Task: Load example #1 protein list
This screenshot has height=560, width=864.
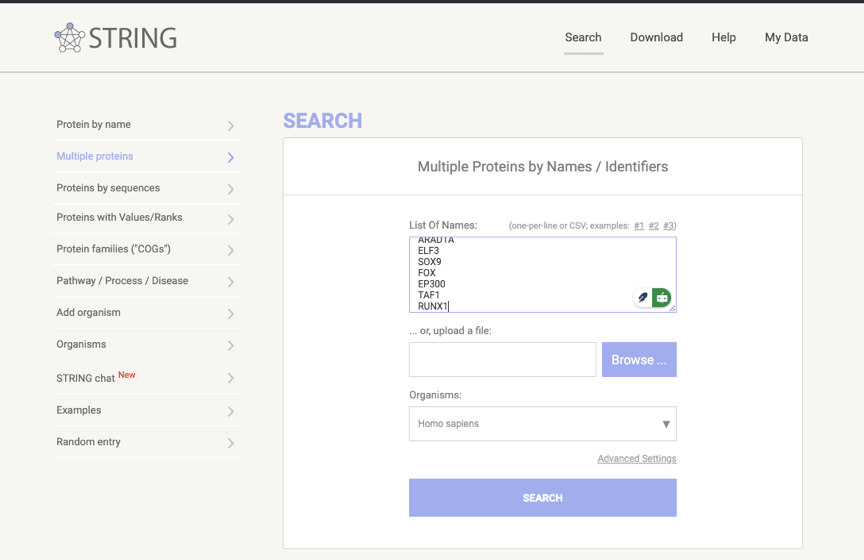Action: pos(639,225)
